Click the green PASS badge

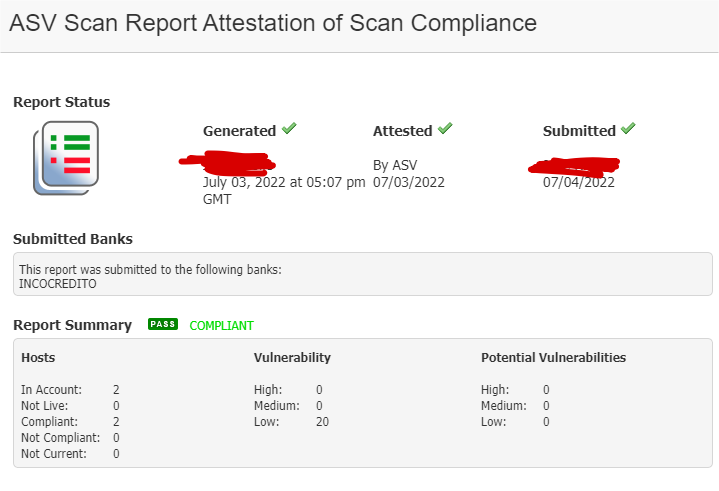162,325
